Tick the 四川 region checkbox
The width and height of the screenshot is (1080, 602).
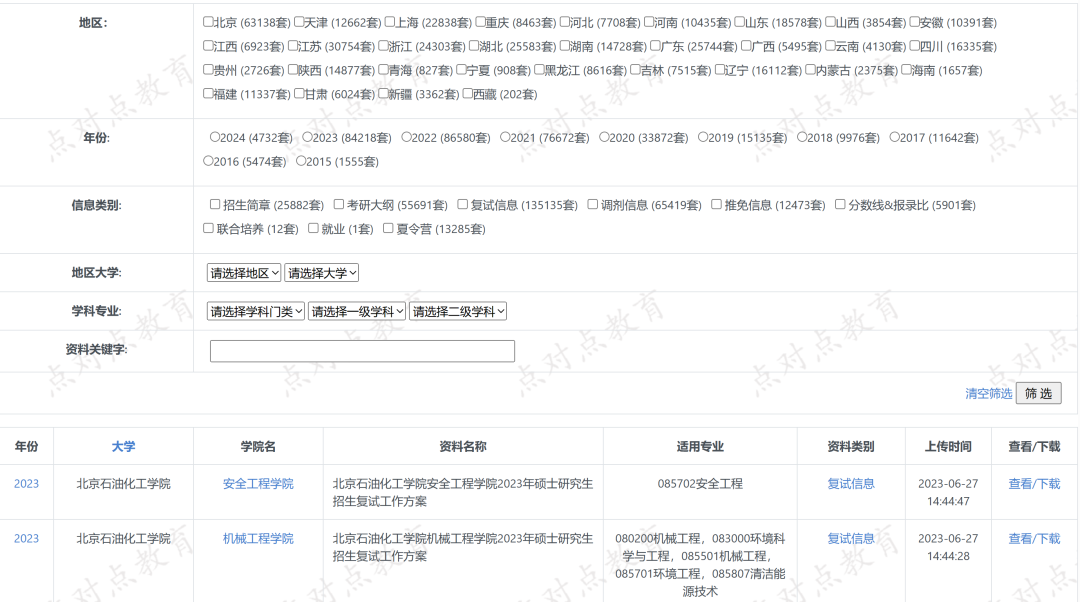coord(915,46)
